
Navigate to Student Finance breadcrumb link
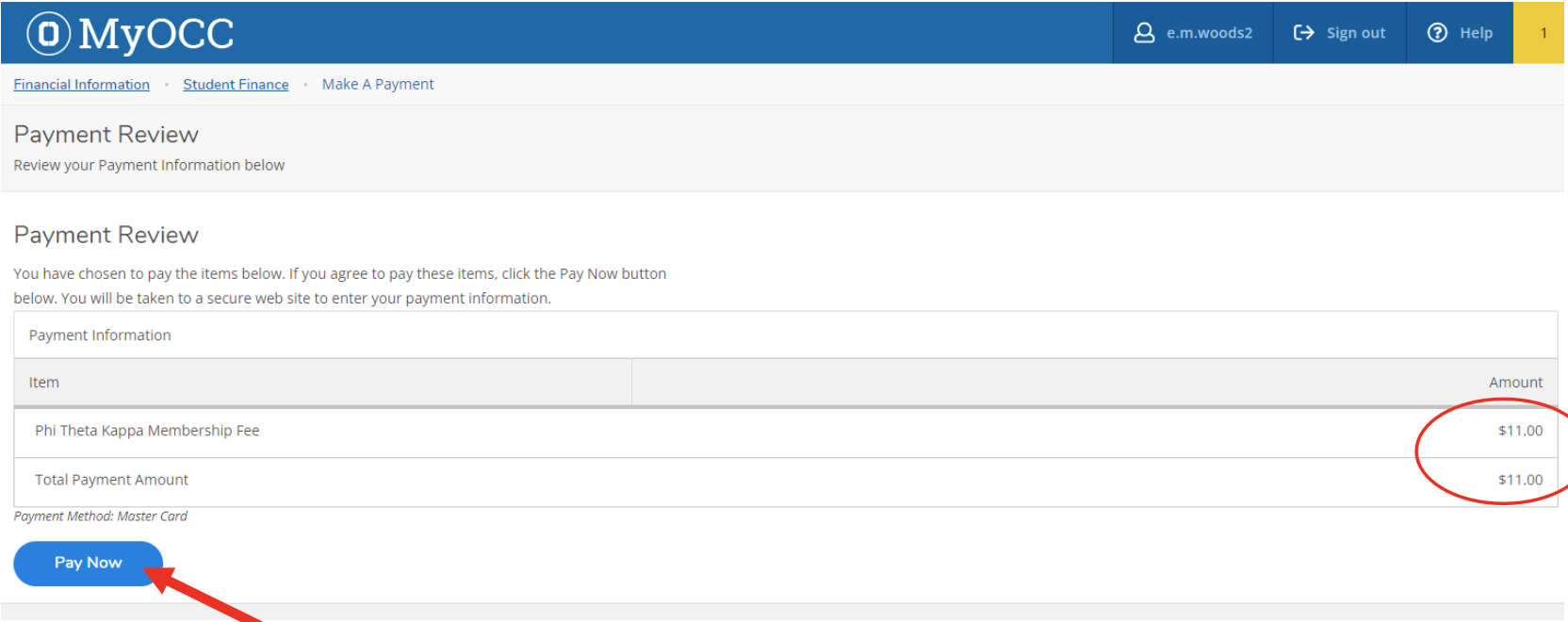[x=236, y=85]
